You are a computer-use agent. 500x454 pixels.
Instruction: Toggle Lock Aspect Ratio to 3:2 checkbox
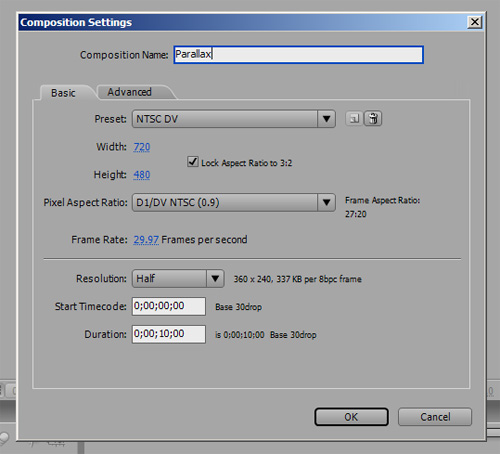[x=193, y=162]
